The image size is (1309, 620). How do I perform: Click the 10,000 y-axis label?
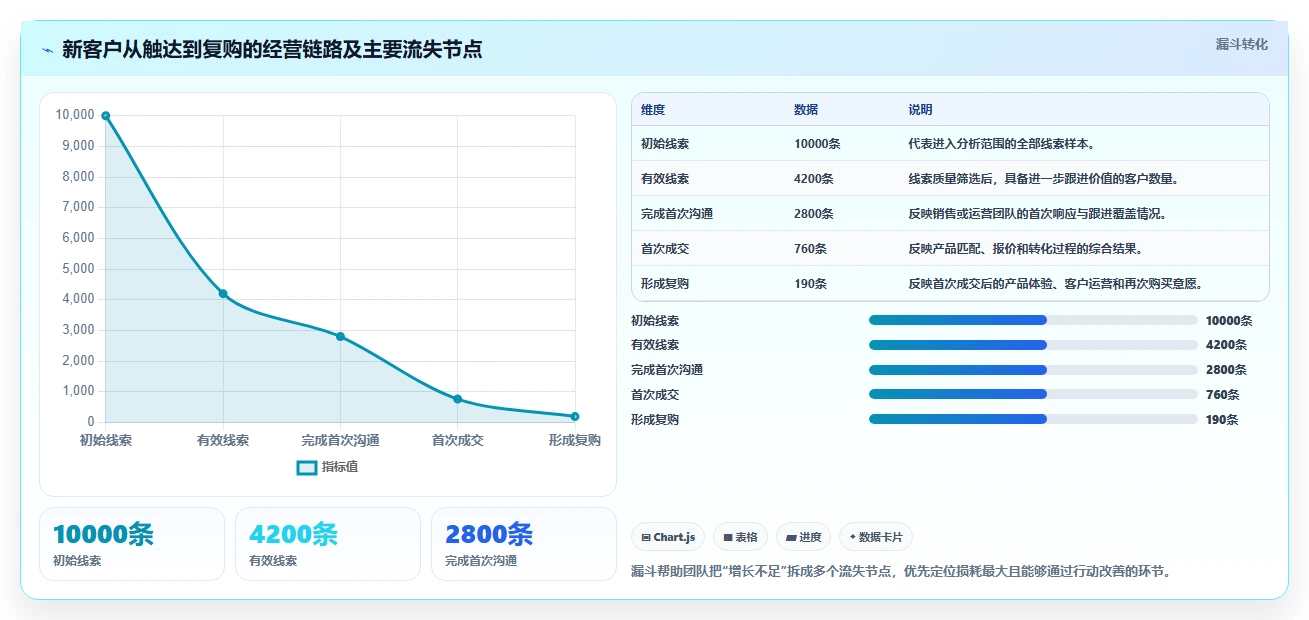[75, 115]
